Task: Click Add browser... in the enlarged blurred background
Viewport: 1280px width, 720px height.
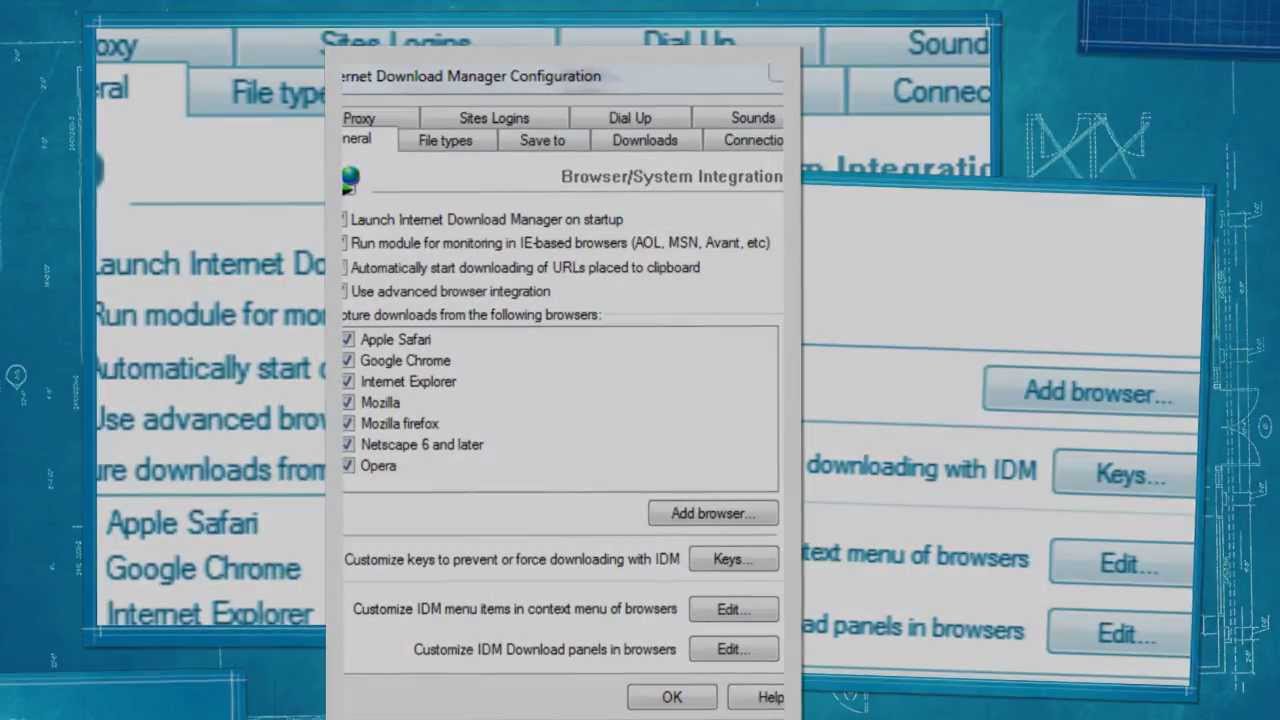Action: point(1092,391)
